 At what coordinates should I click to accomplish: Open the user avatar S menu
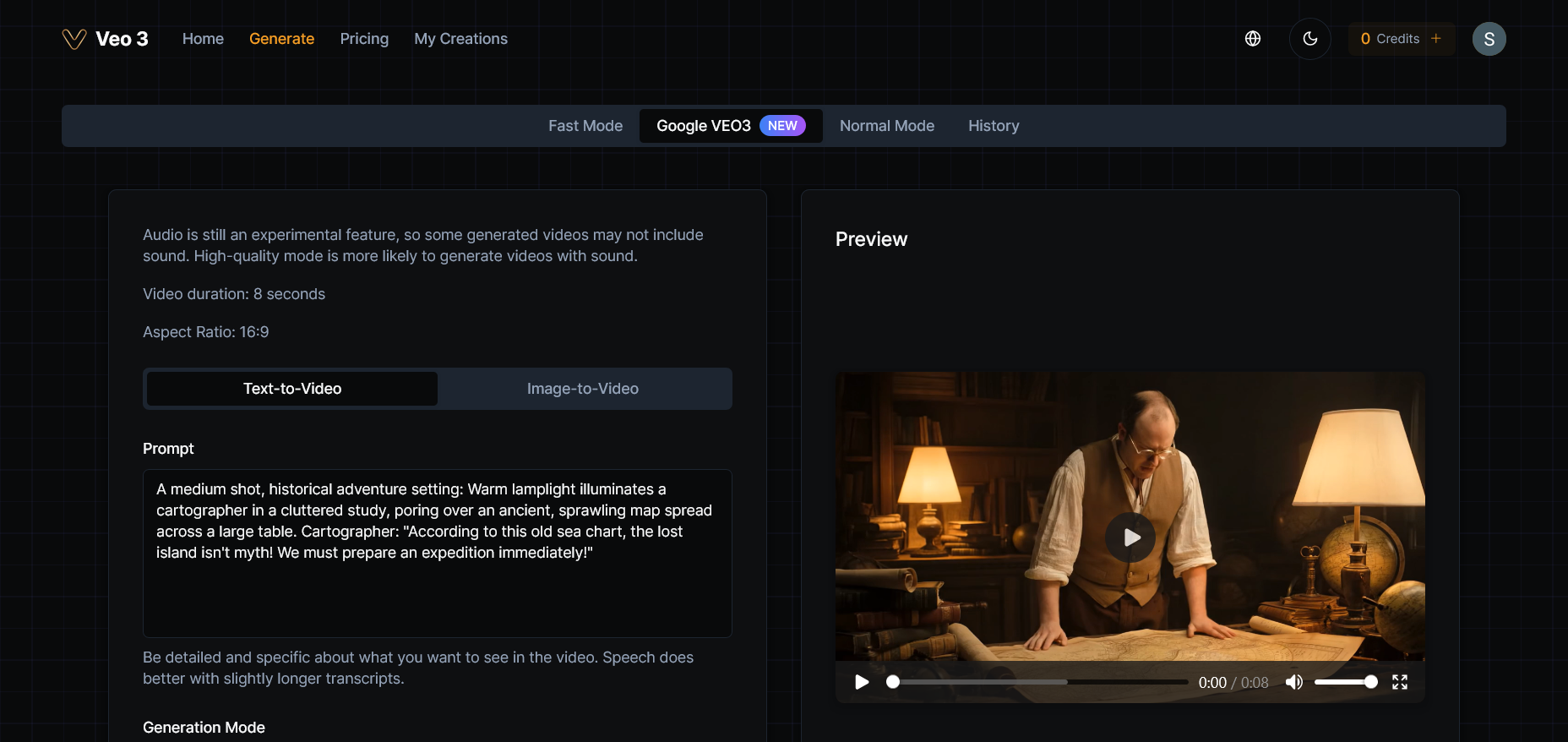click(1489, 39)
